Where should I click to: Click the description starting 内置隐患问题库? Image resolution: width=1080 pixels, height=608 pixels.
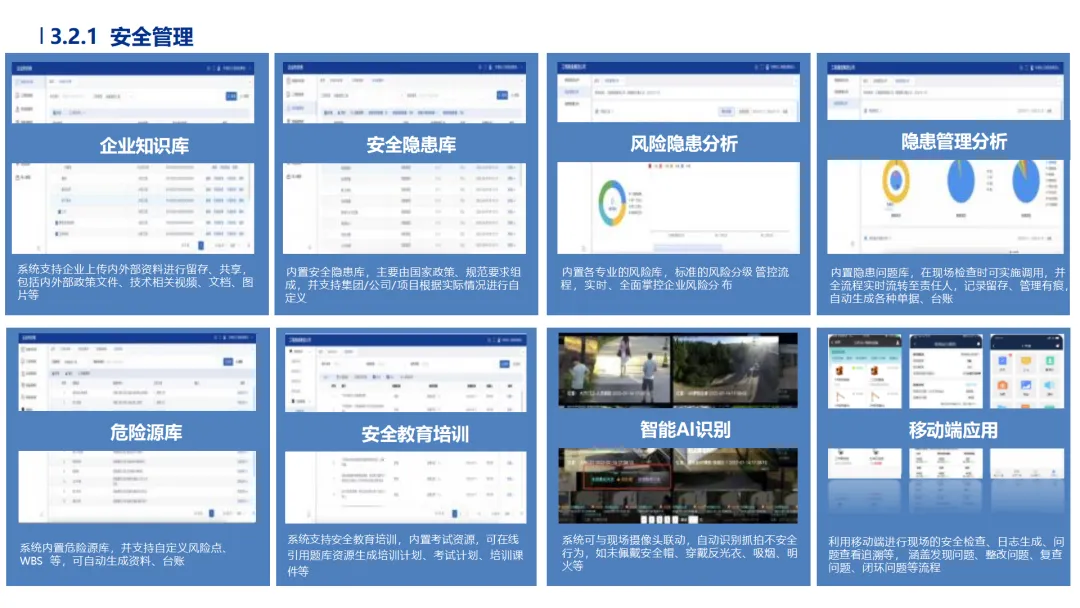pyautogui.click(x=948, y=285)
